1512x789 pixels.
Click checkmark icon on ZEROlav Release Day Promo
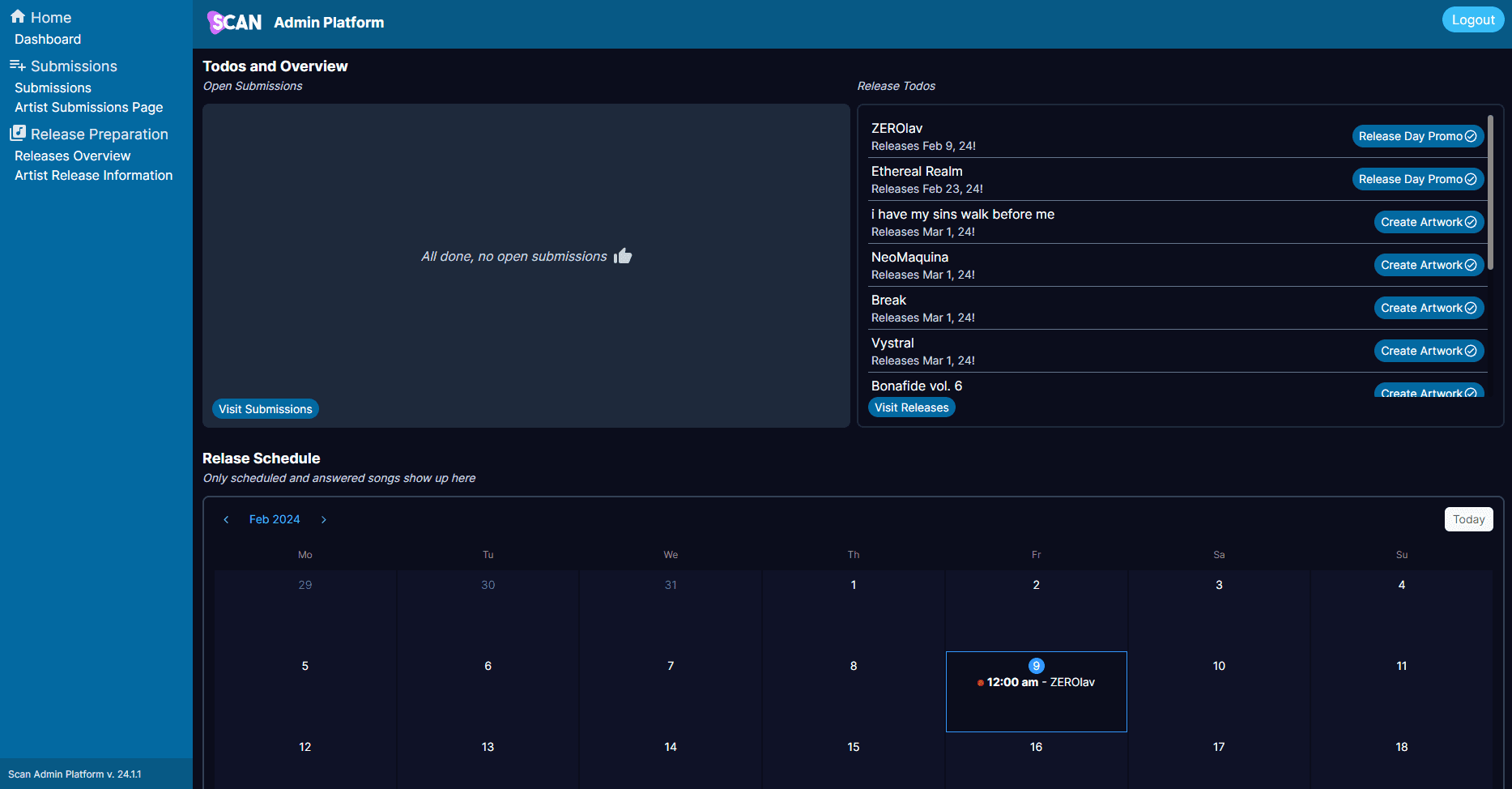pyautogui.click(x=1471, y=136)
